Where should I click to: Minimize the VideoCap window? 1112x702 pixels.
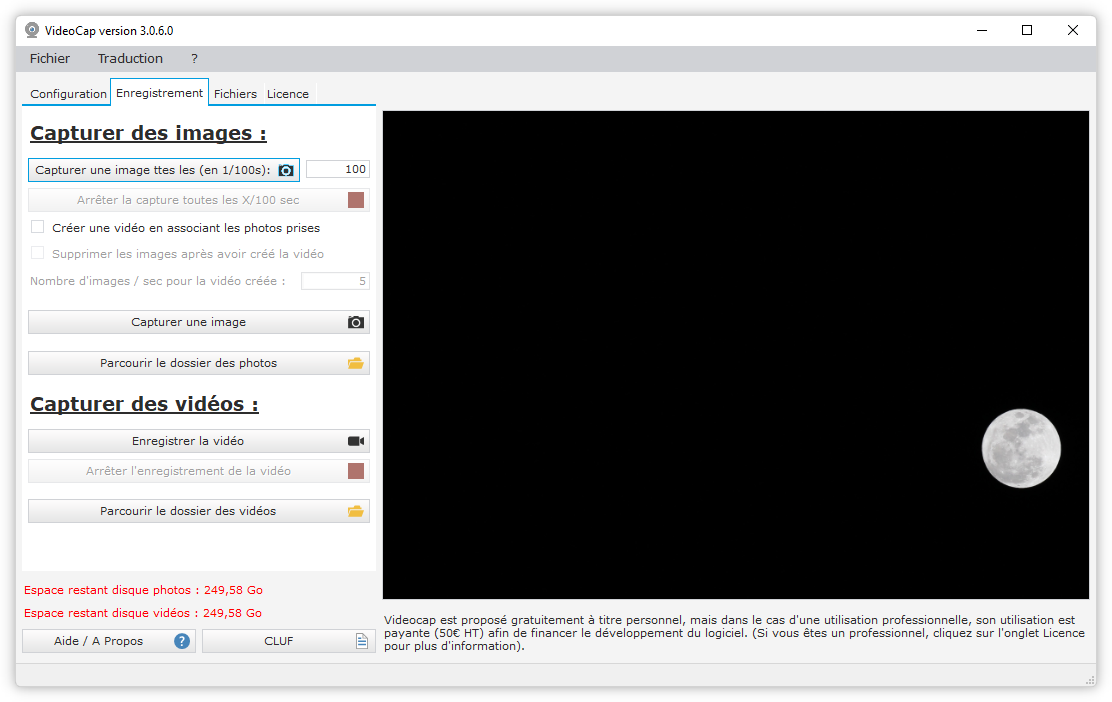(x=982, y=30)
